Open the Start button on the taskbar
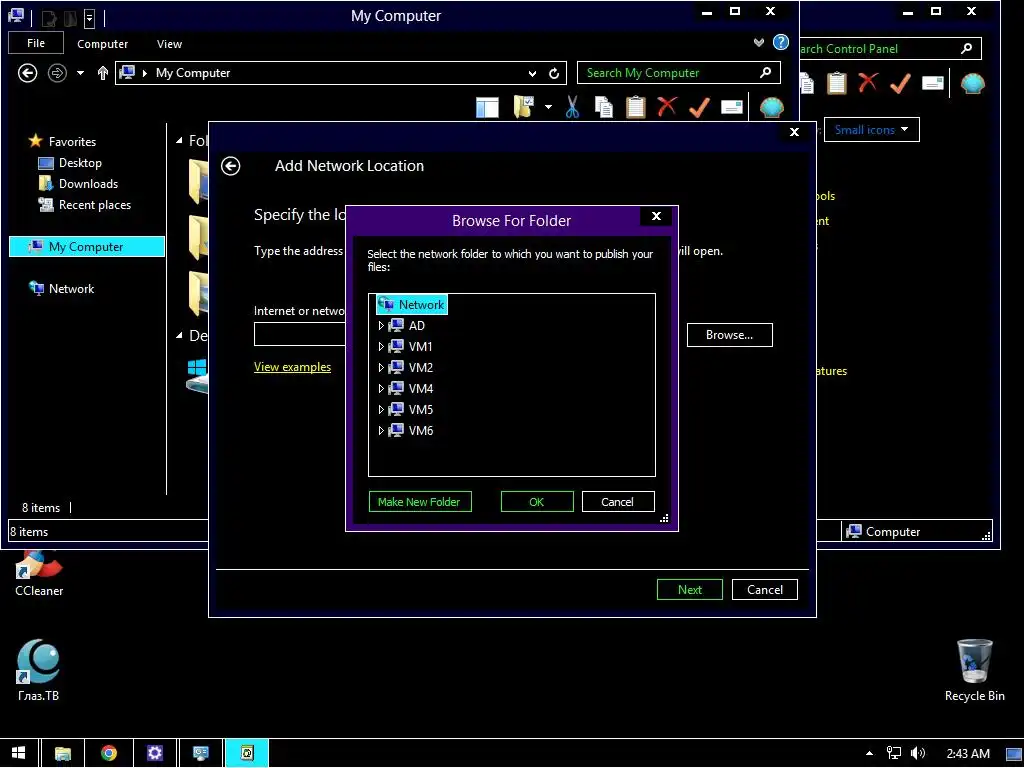 (x=18, y=753)
